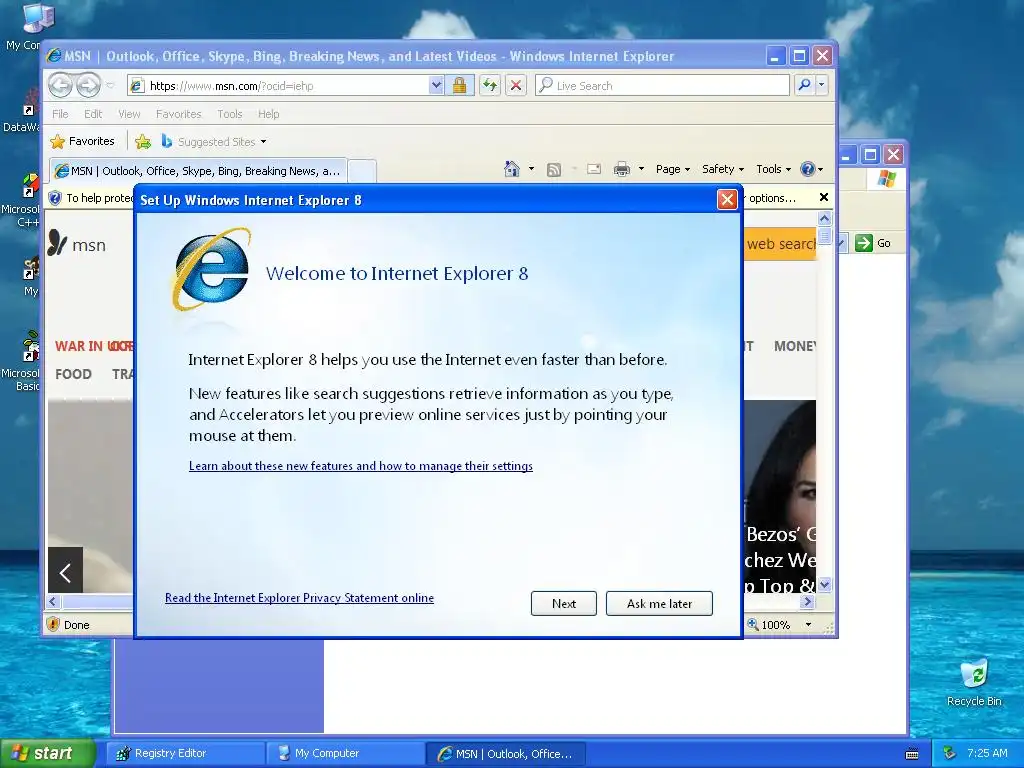1024x768 pixels.
Task: Click the msn butterfly logo
Action: (57, 243)
